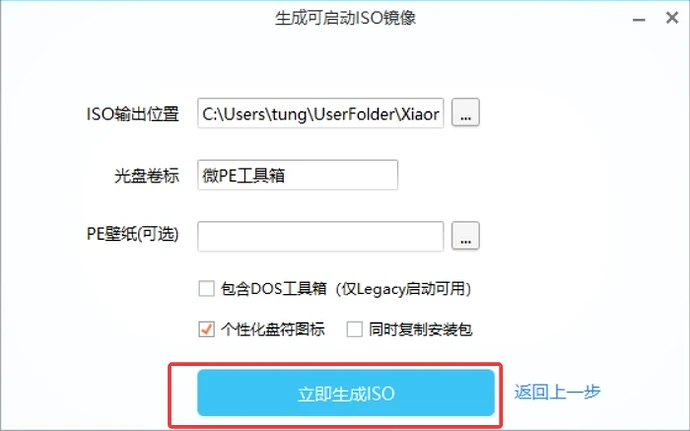The height and width of the screenshot is (431, 690).
Task: Select the ISO输出位置 label
Action: click(133, 114)
